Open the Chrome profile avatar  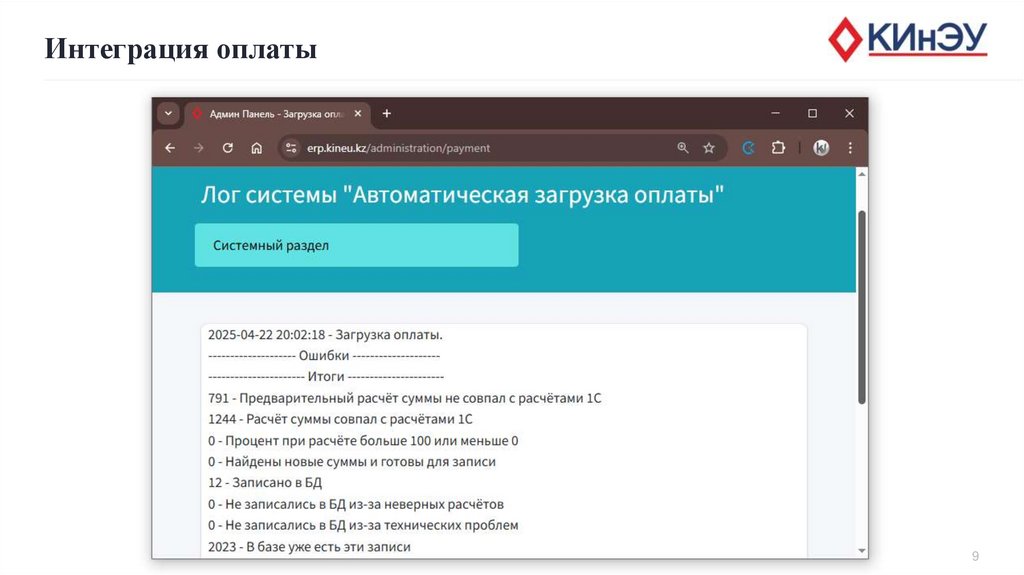(x=821, y=148)
